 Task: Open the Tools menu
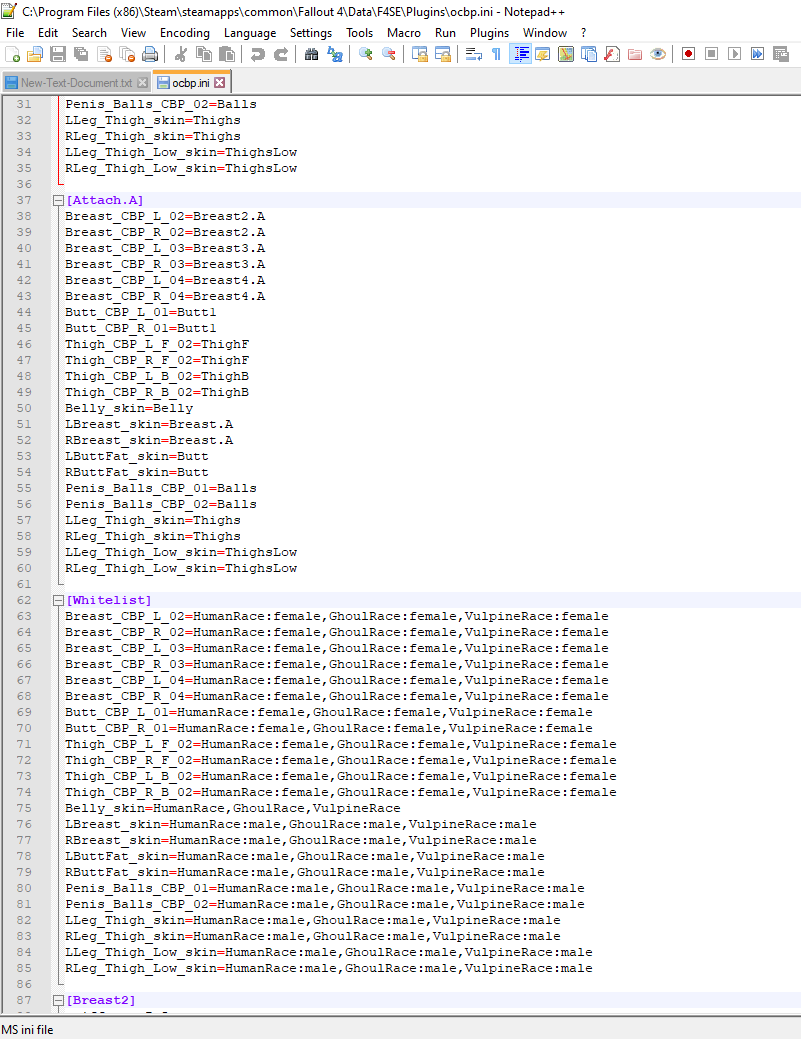tap(360, 32)
